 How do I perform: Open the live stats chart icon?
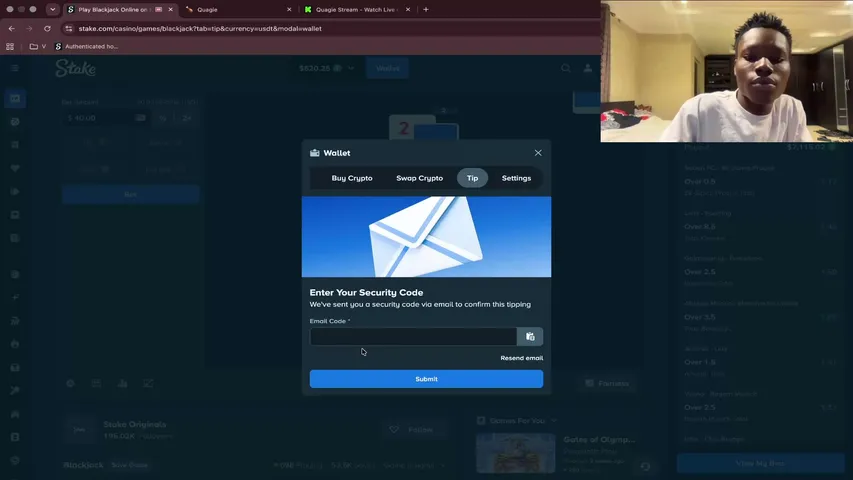point(122,384)
